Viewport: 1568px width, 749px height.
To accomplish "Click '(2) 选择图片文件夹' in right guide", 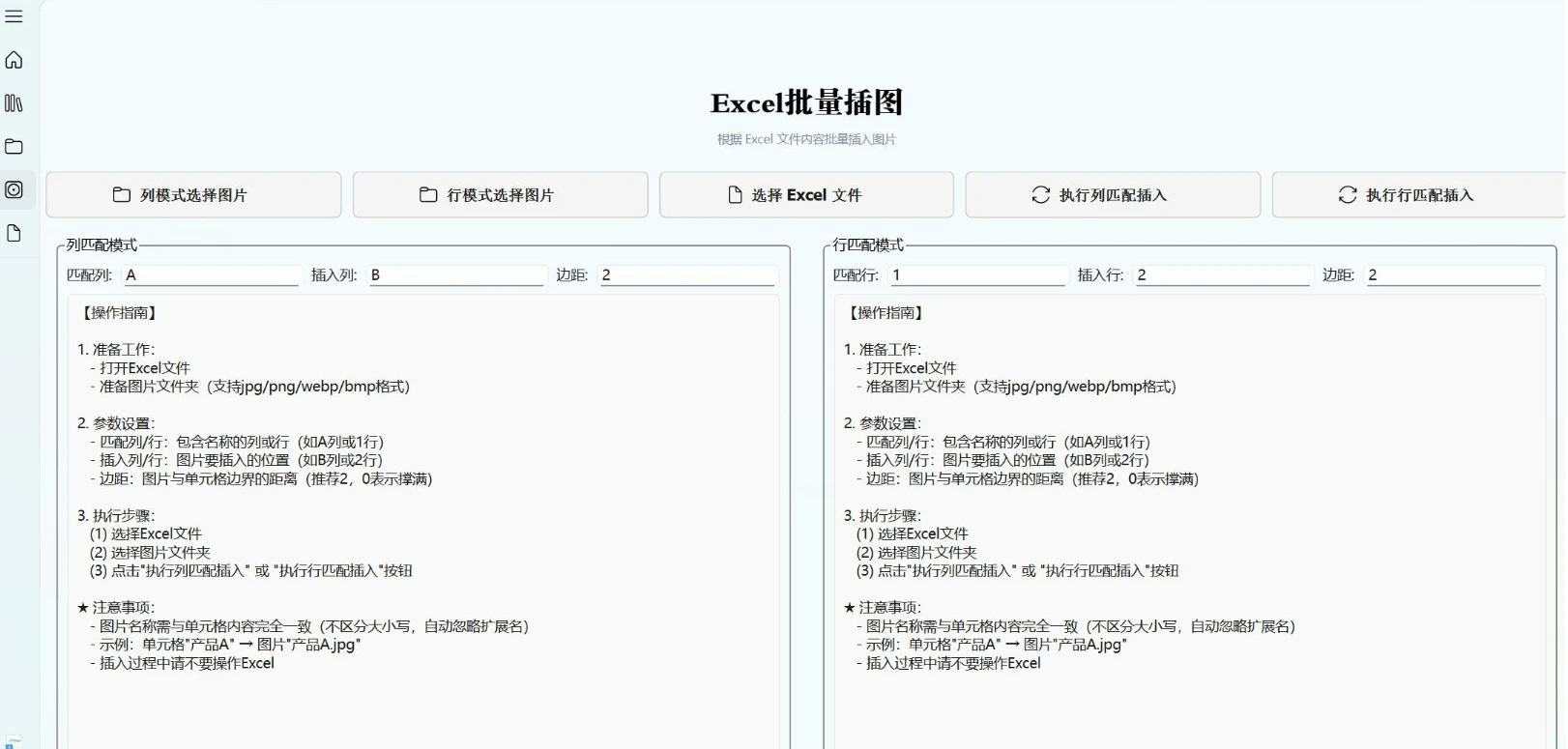I will [x=916, y=553].
